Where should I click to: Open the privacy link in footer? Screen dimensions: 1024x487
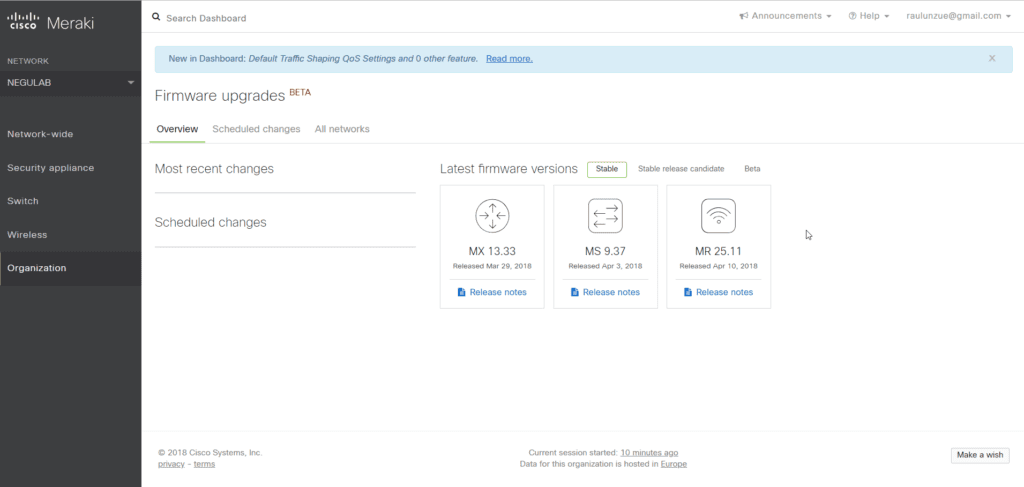[171, 464]
